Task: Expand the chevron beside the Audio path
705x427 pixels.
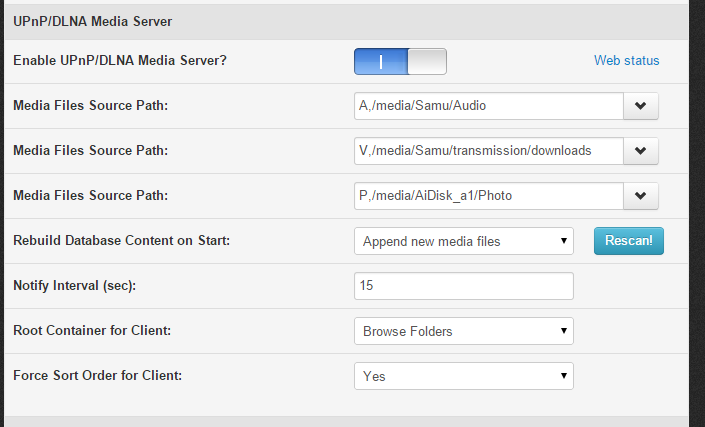Action: [641, 104]
